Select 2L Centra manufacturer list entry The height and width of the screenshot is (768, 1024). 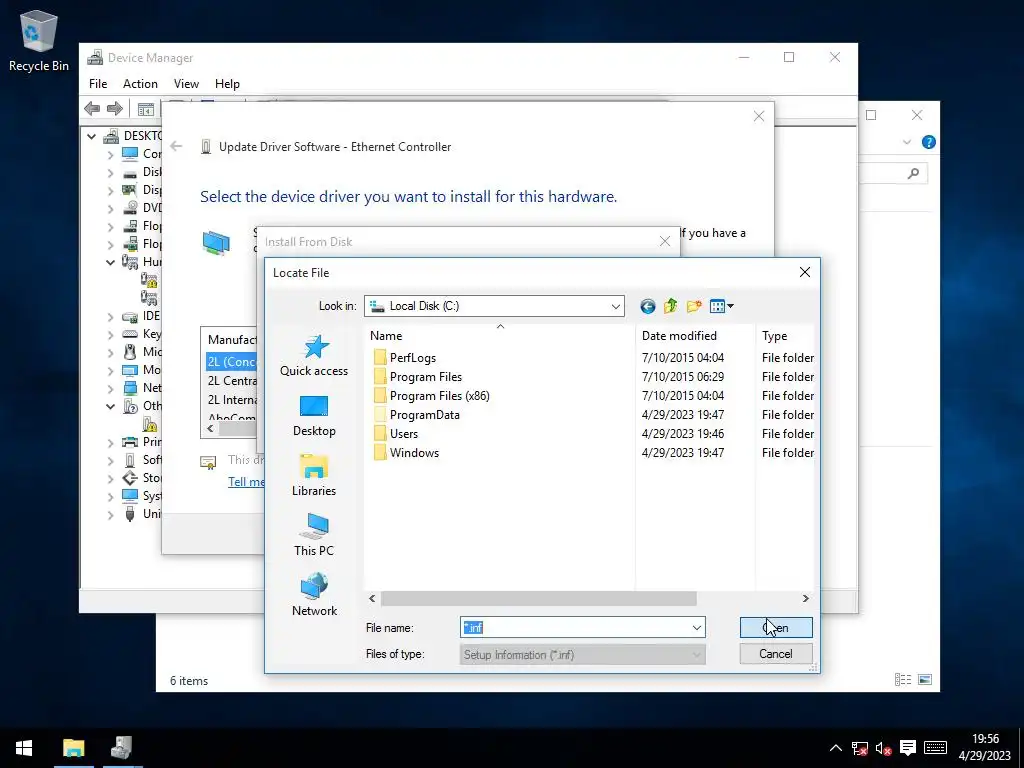[x=232, y=381]
